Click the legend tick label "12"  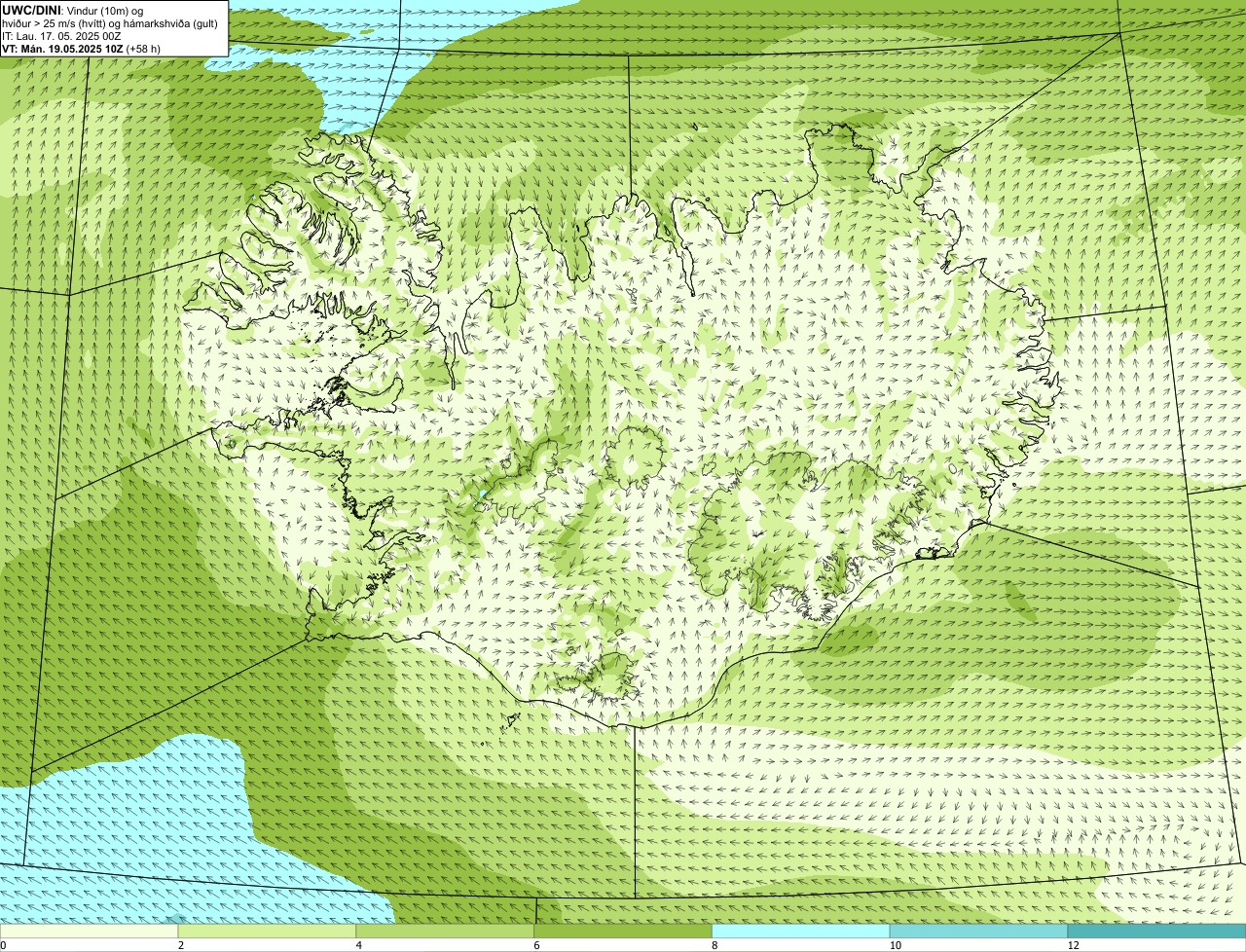1073,945
